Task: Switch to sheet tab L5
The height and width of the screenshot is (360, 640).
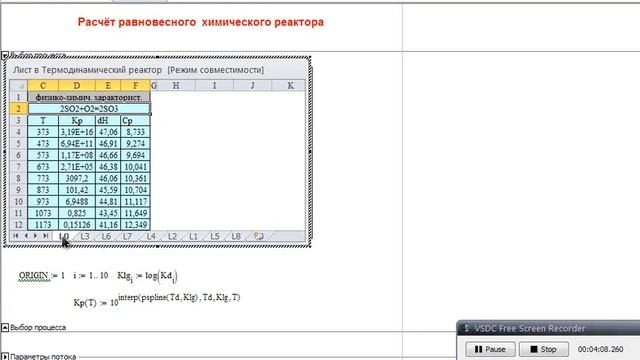Action: (215, 236)
